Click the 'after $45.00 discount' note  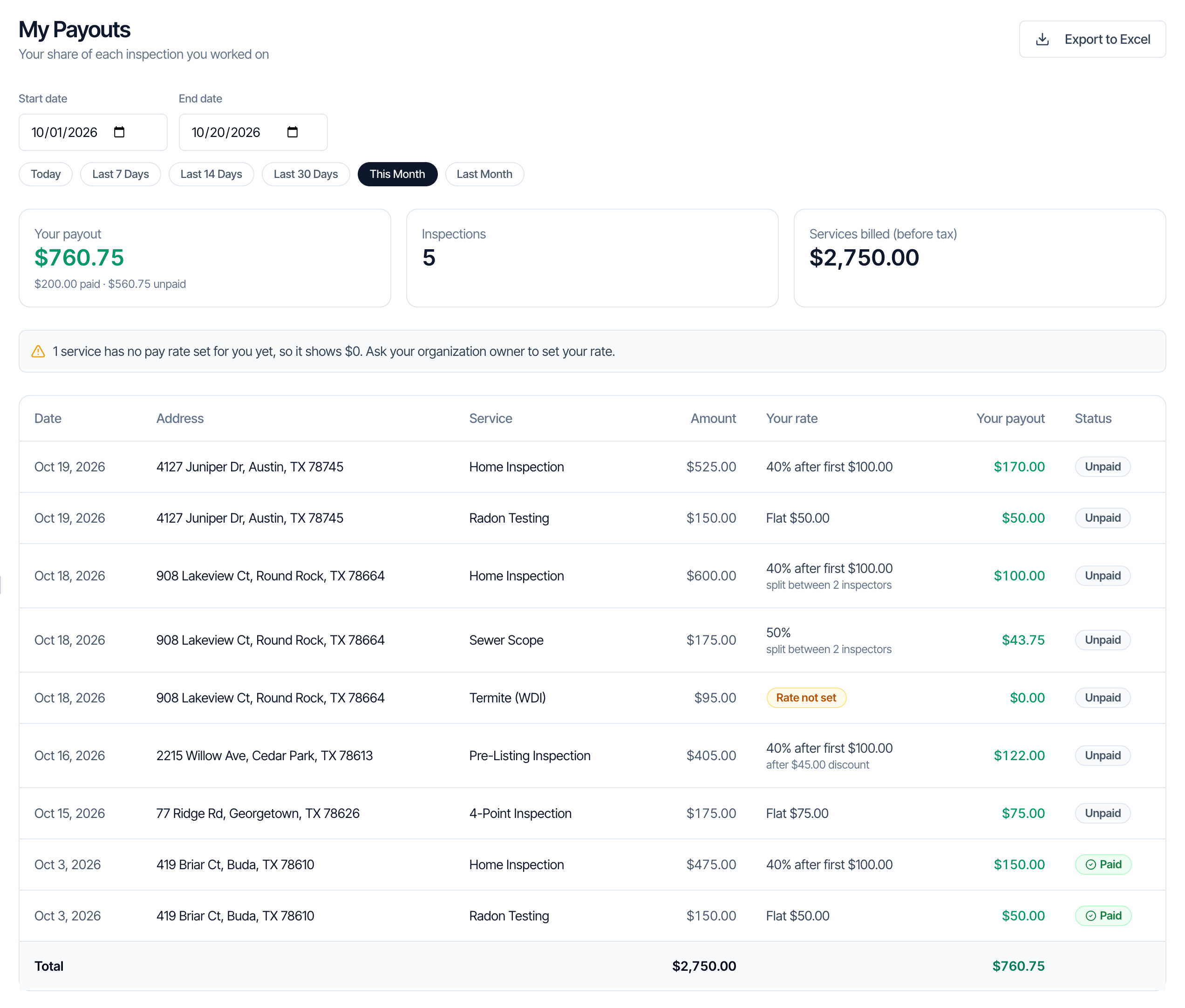(x=817, y=764)
